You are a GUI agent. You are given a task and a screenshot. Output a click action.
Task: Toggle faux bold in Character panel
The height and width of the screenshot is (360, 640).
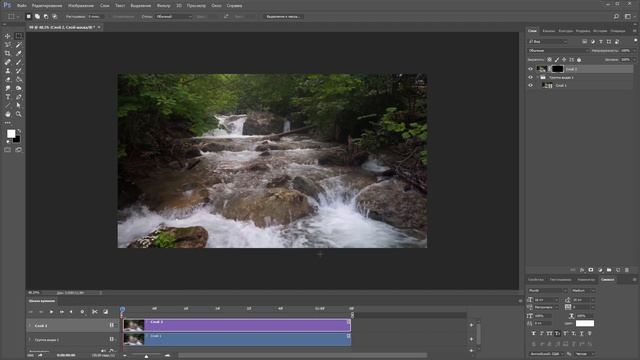533,333
